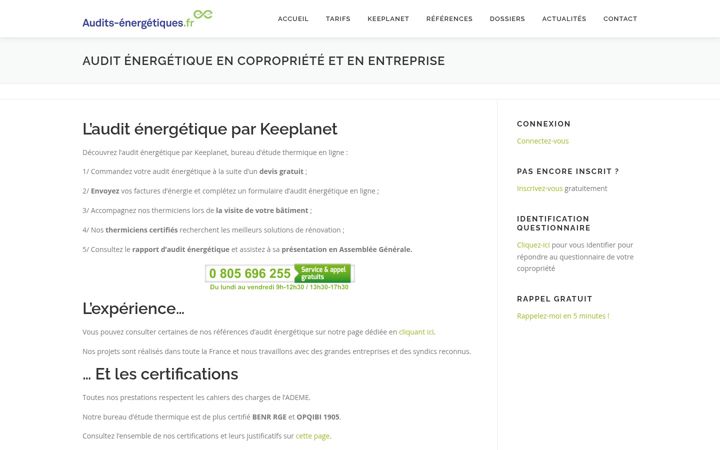Select RÉFÉRENCES in the navigation bar
This screenshot has width=720, height=450.
pos(449,19)
